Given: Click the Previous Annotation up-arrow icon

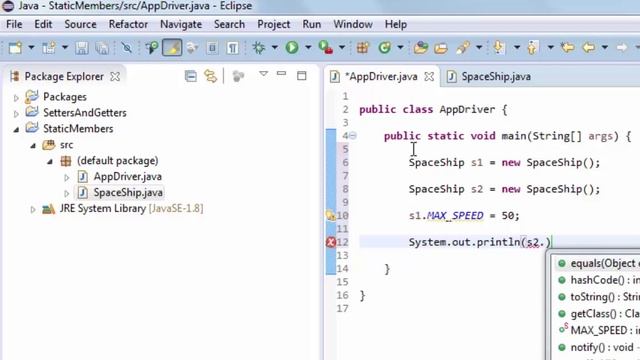Looking at the screenshot, I should pyautogui.click(x=532, y=48).
